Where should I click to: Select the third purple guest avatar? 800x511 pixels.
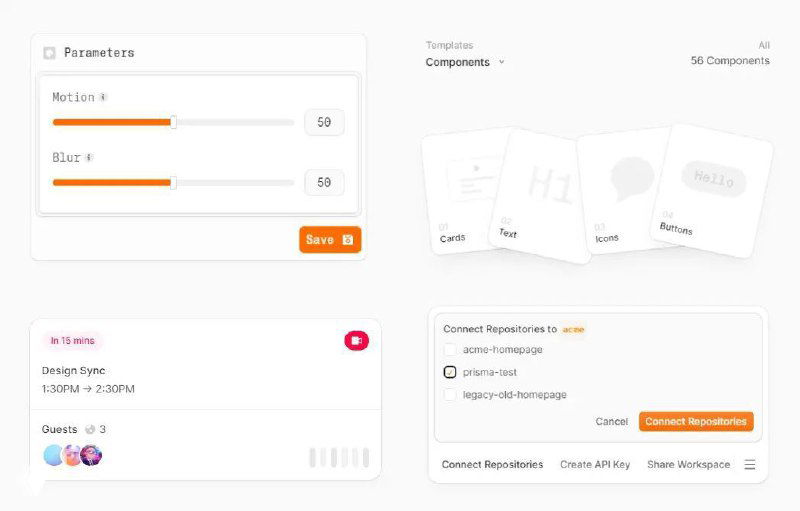coord(91,455)
